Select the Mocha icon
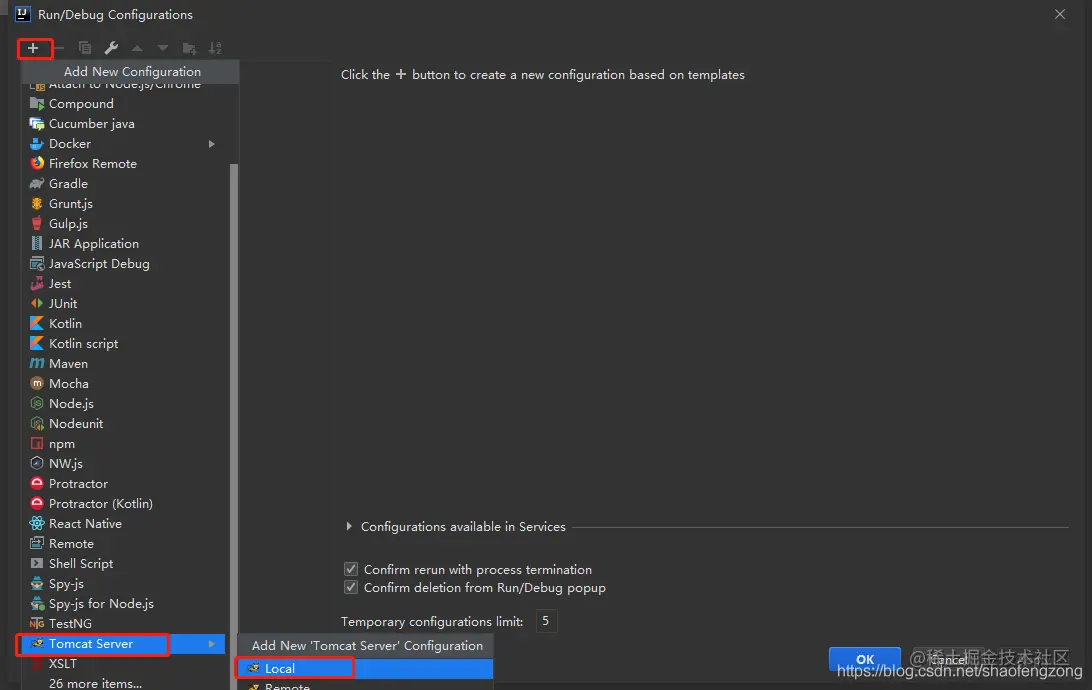This screenshot has height=690, width=1092. pos(37,384)
